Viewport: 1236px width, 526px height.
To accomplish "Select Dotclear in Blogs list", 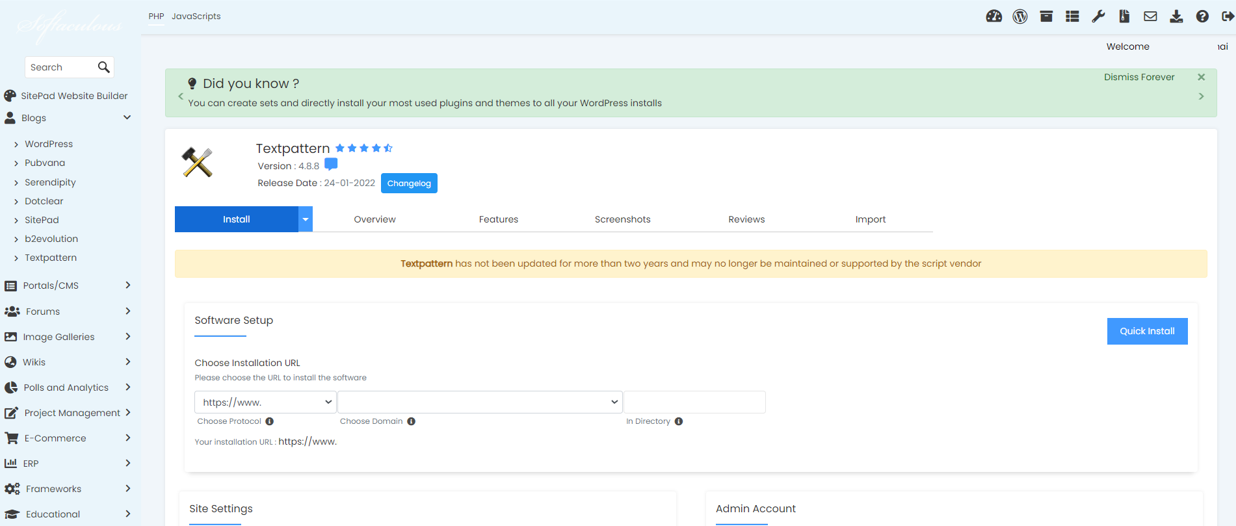I will tap(44, 201).
